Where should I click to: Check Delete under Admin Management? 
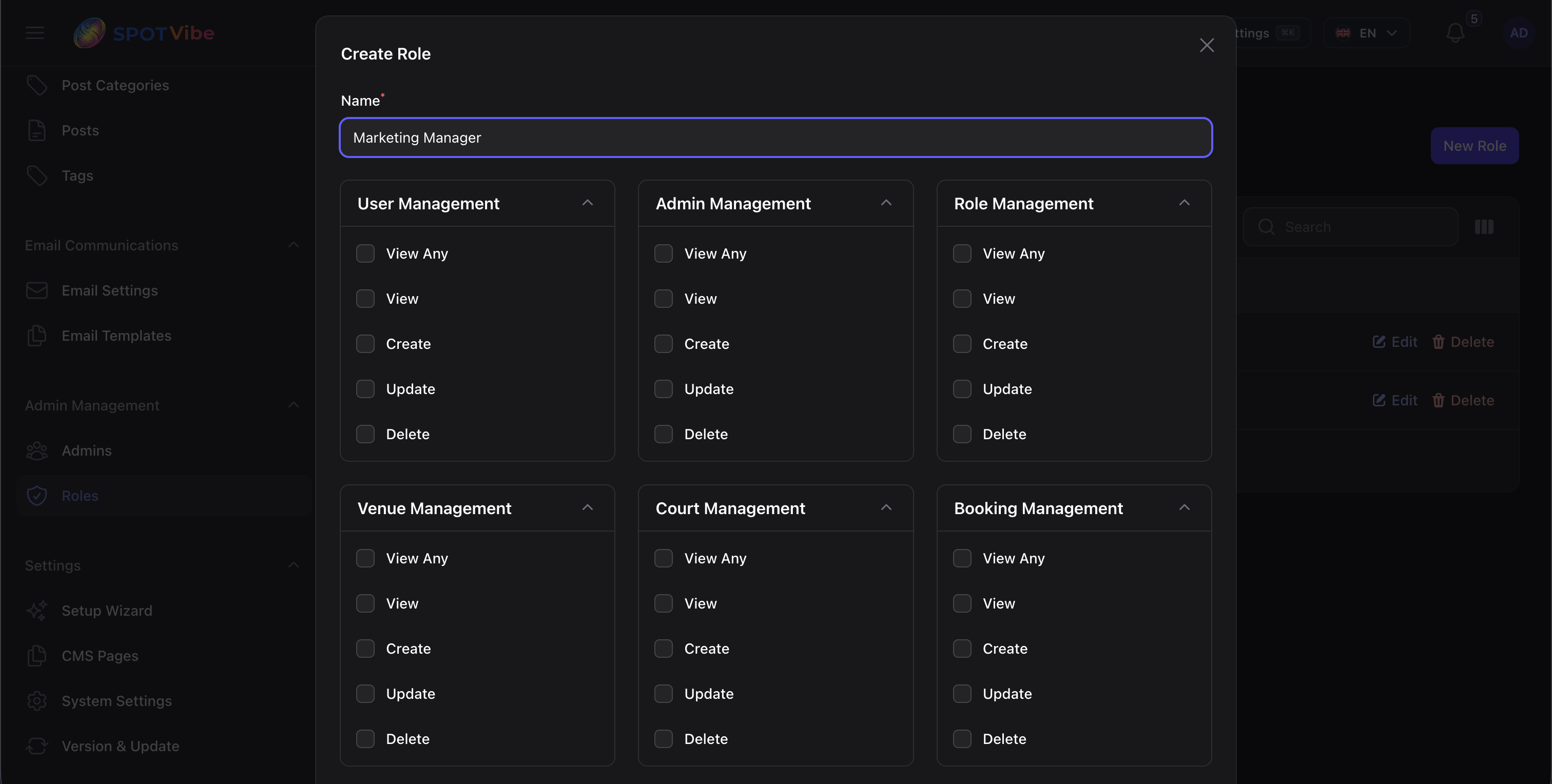click(663, 434)
